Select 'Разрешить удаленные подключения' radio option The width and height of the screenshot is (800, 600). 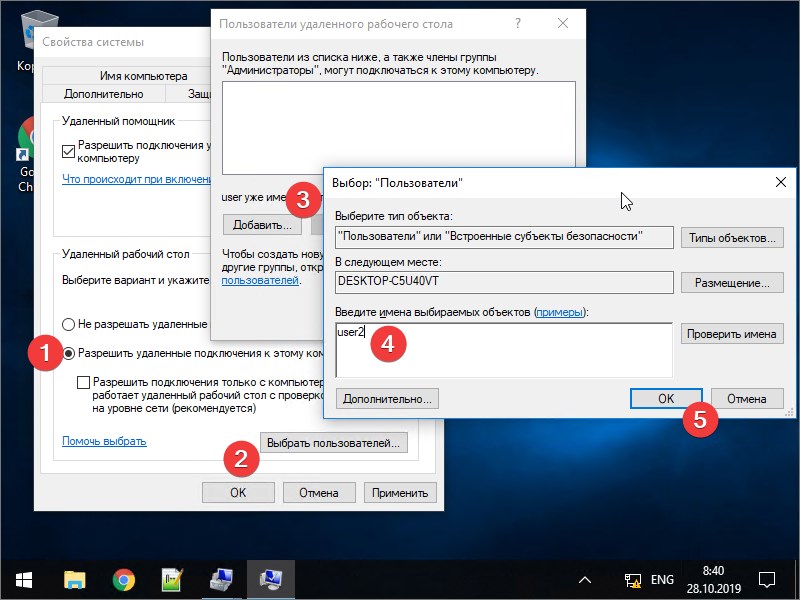(x=68, y=353)
